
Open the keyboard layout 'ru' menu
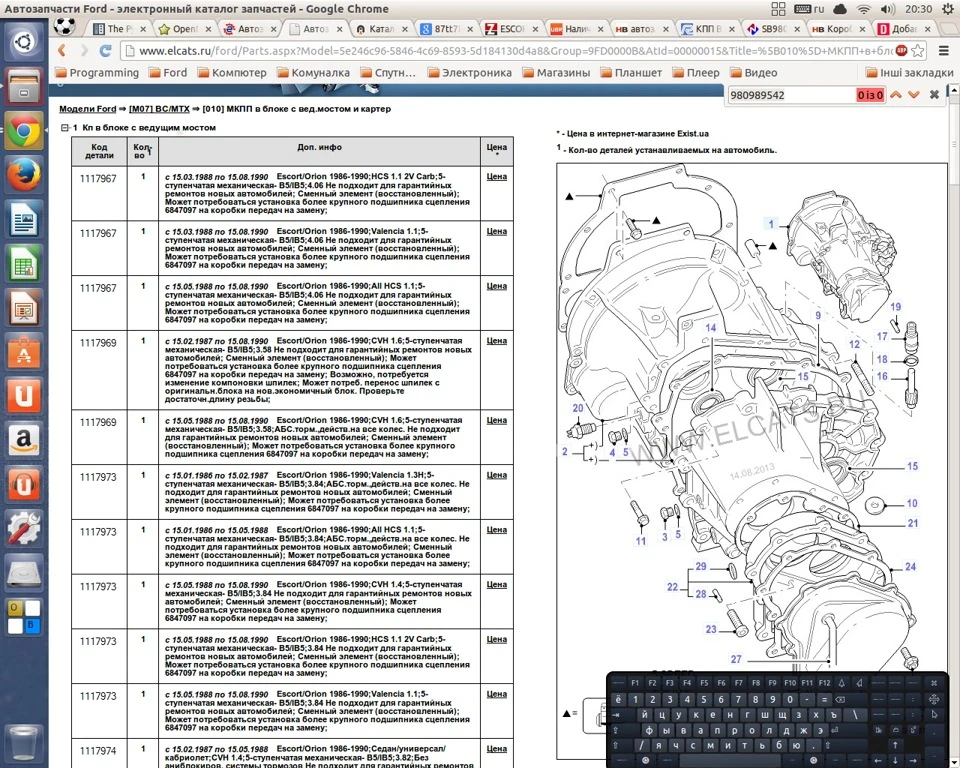coord(809,9)
